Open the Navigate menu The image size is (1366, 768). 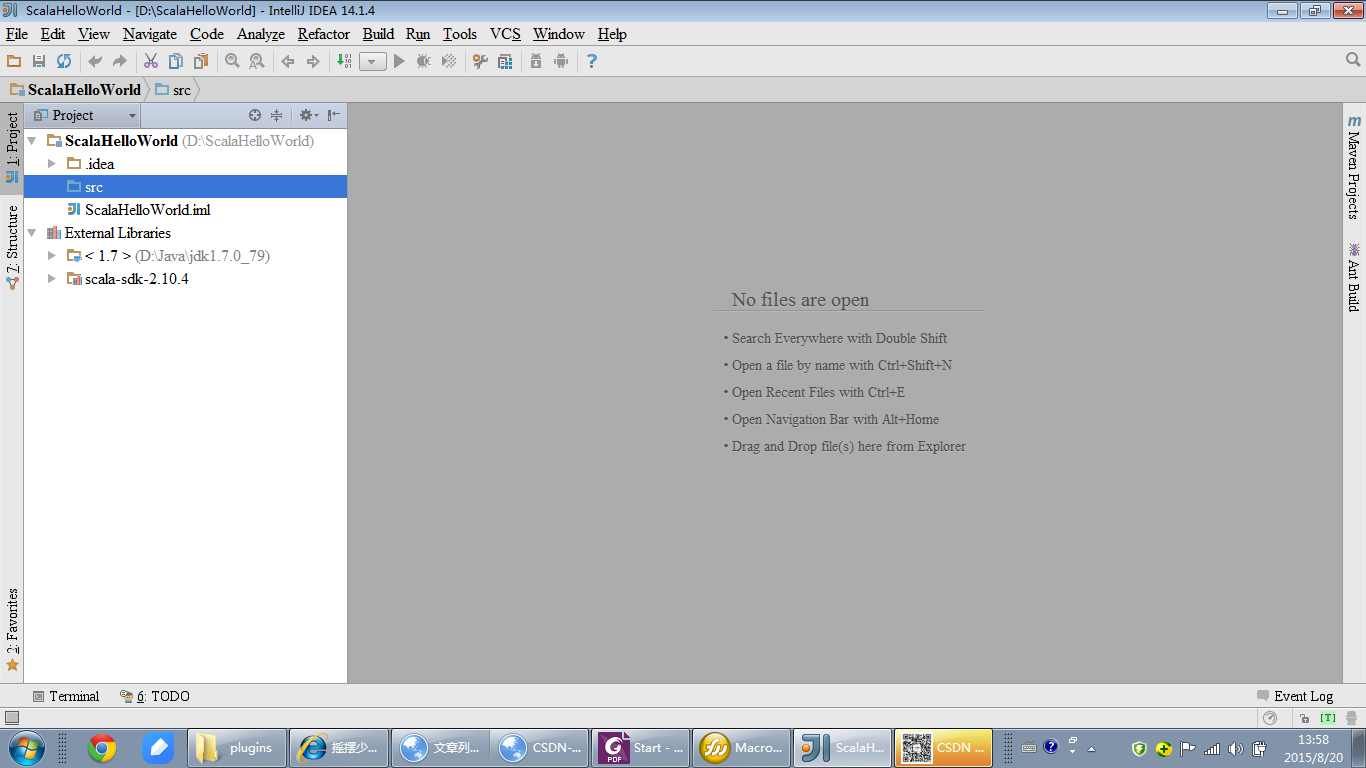(150, 34)
